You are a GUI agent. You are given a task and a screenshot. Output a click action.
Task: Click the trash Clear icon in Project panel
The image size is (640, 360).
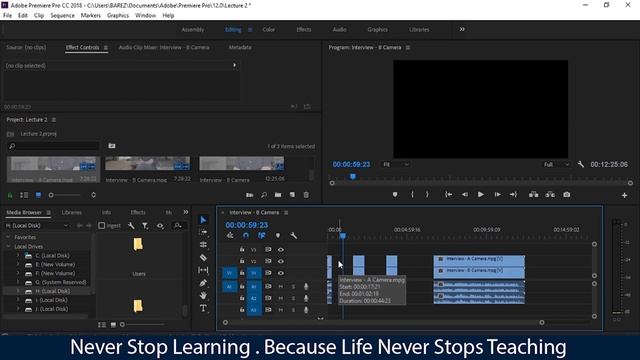[306, 195]
